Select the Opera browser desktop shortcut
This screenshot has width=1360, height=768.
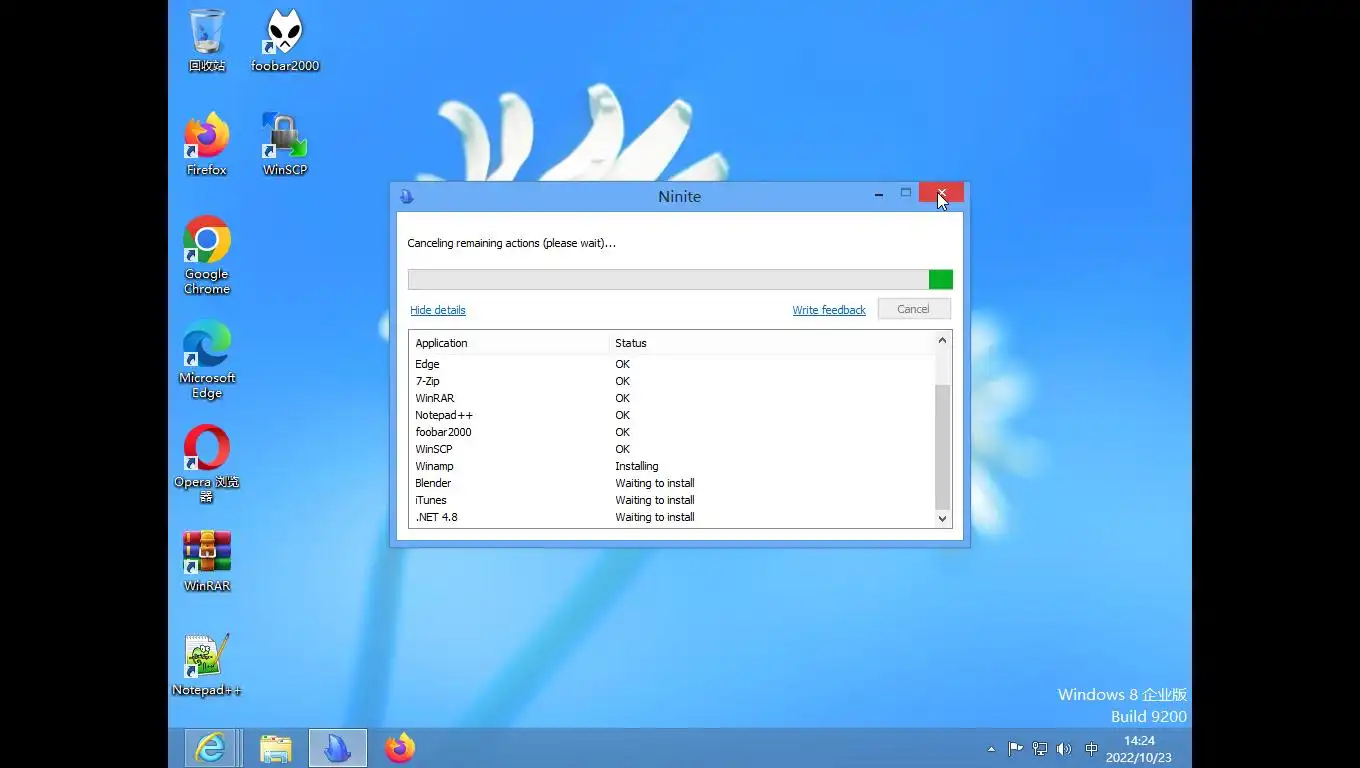(x=207, y=464)
